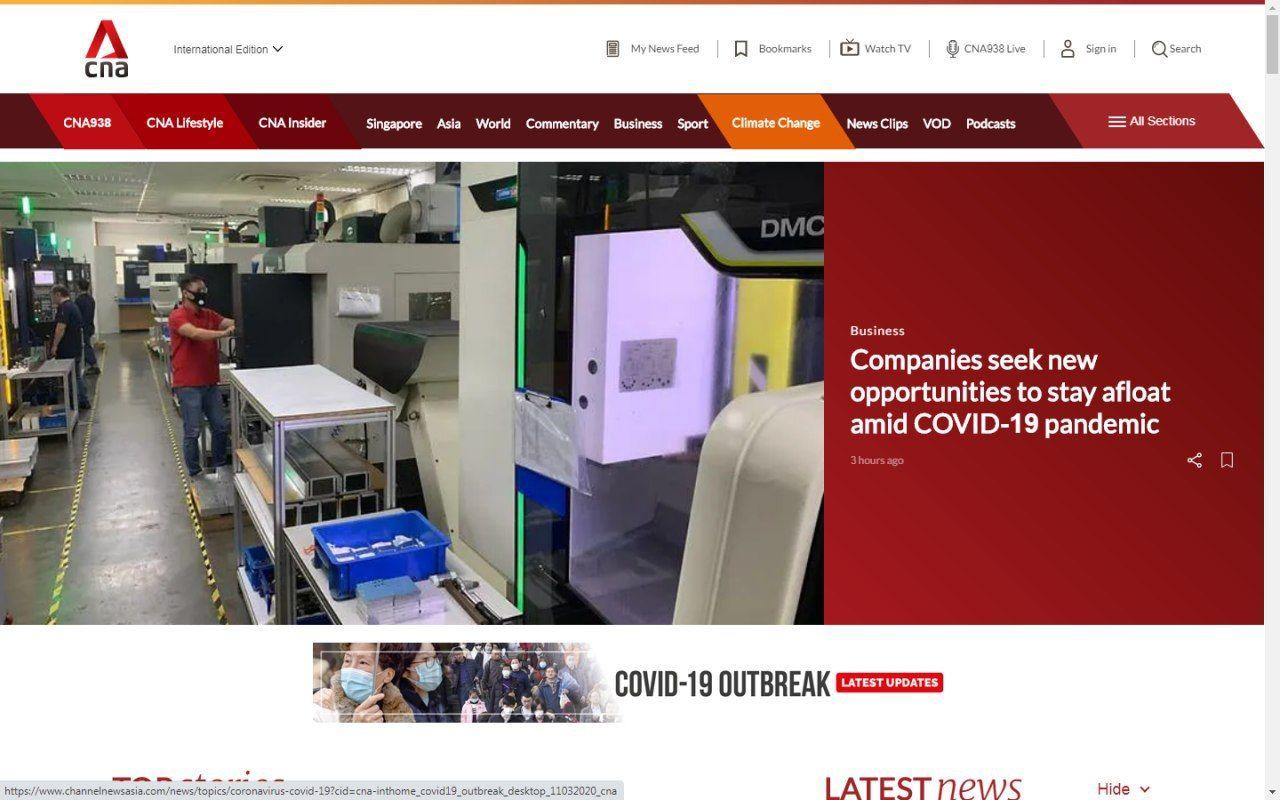Image resolution: width=1280 pixels, height=800 pixels.
Task: Click the Business category label on hero story
Action: pos(877,330)
